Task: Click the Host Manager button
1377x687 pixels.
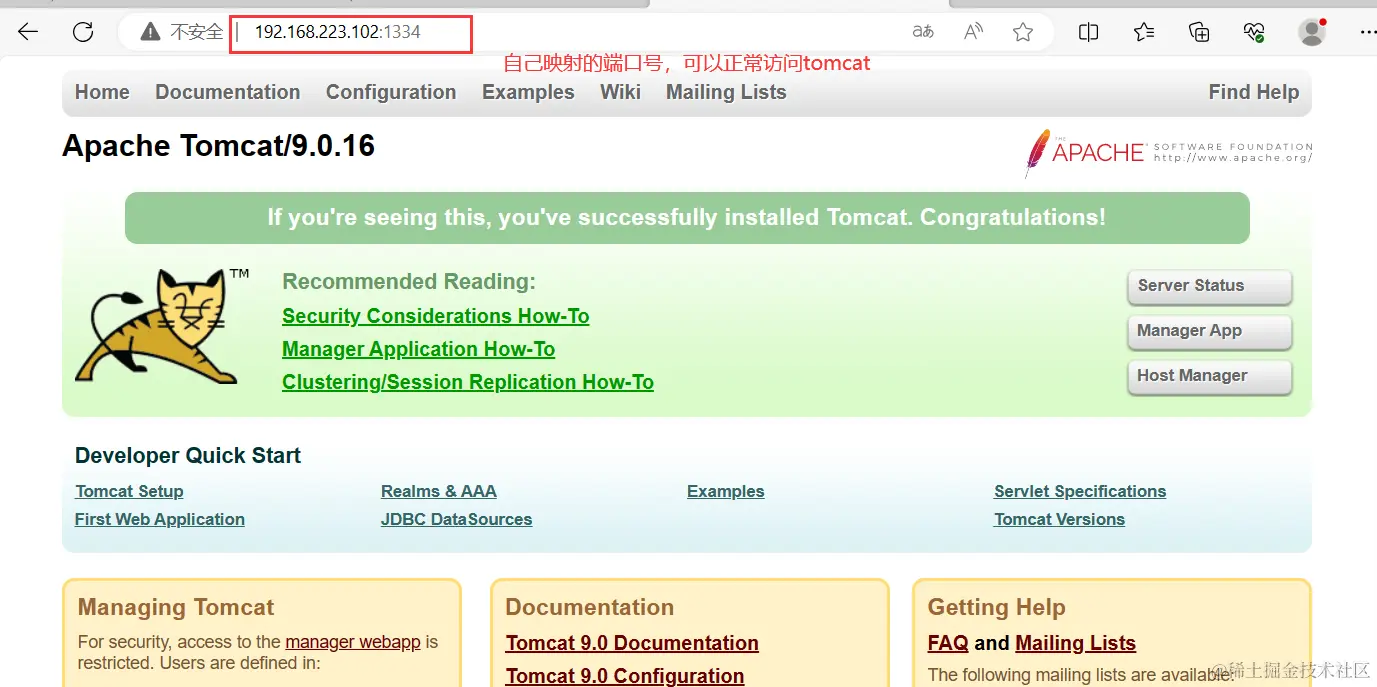Action: [x=1209, y=376]
